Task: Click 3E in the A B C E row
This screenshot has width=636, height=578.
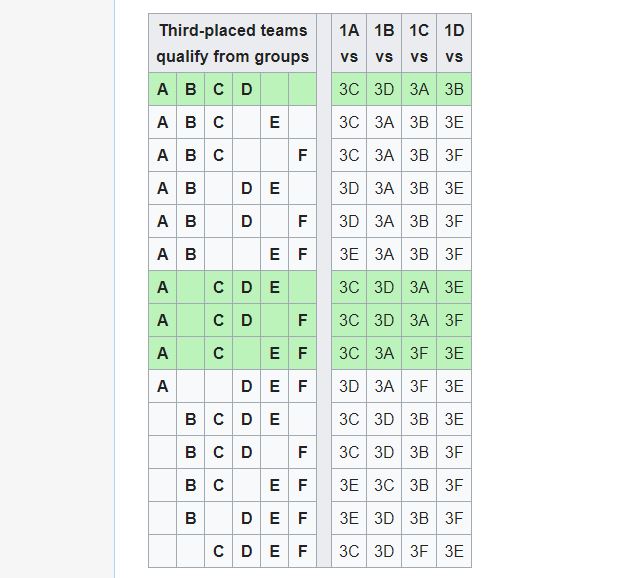Action: click(x=454, y=122)
